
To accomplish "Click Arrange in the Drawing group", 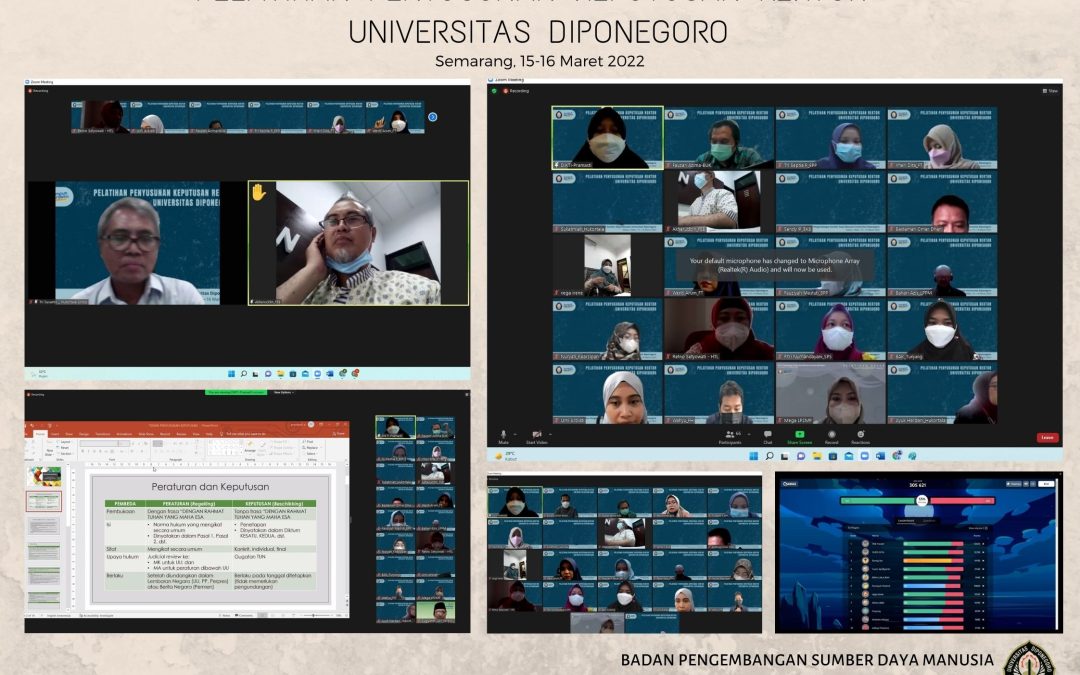I will point(250,446).
